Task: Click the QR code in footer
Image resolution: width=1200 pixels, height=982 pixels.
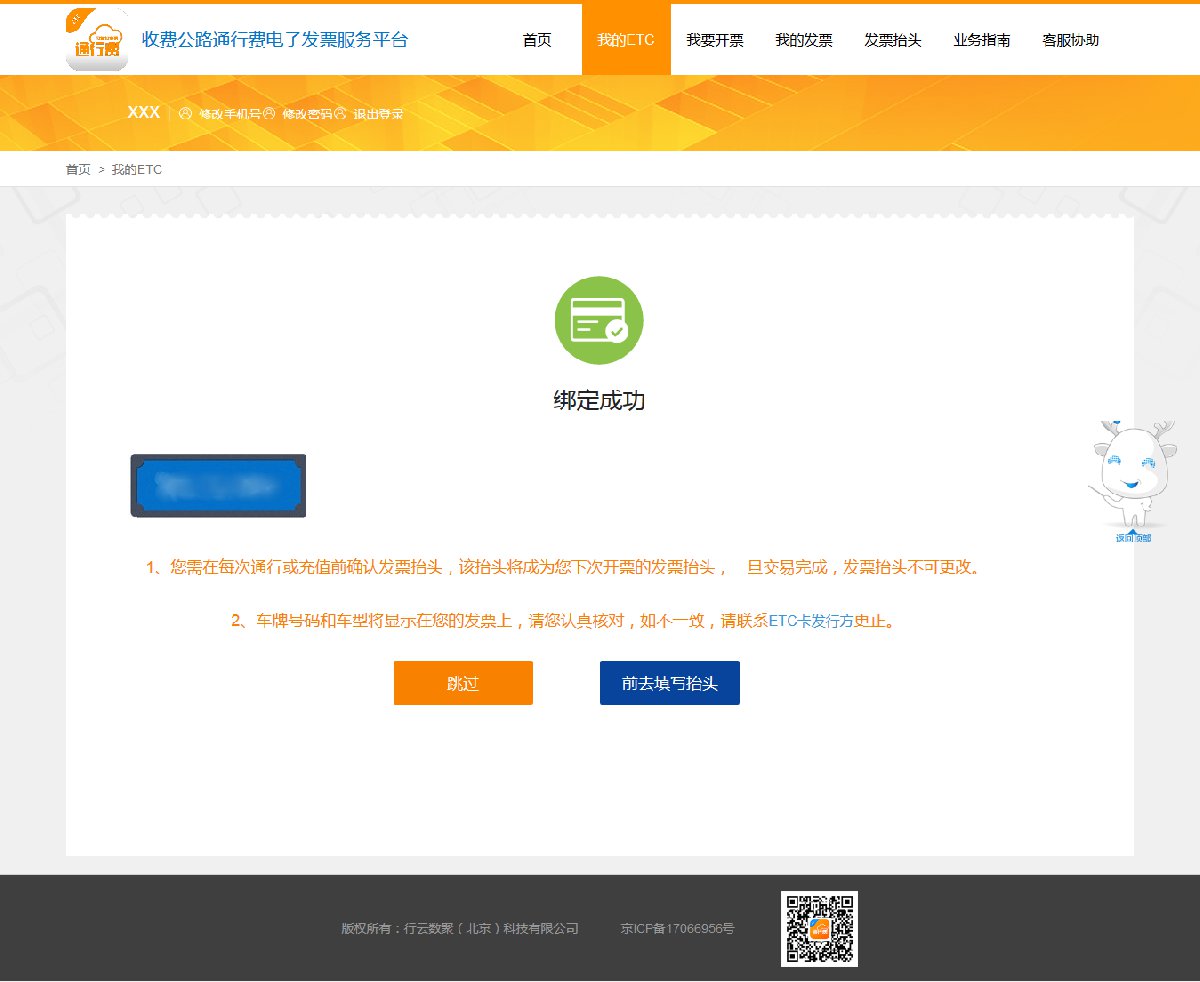Action: [x=819, y=929]
